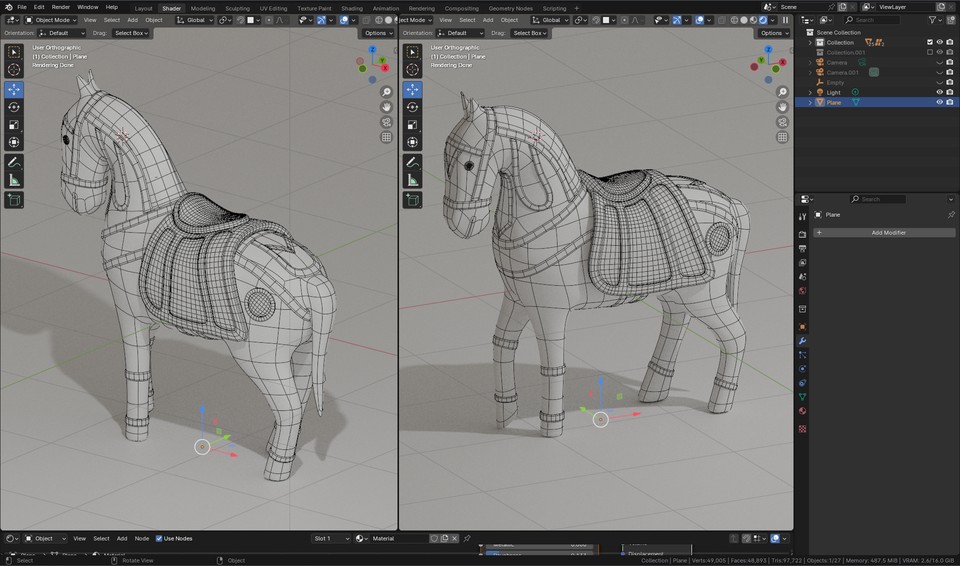Click the outliner search field
Screen dimensions: 960x566
point(872,20)
